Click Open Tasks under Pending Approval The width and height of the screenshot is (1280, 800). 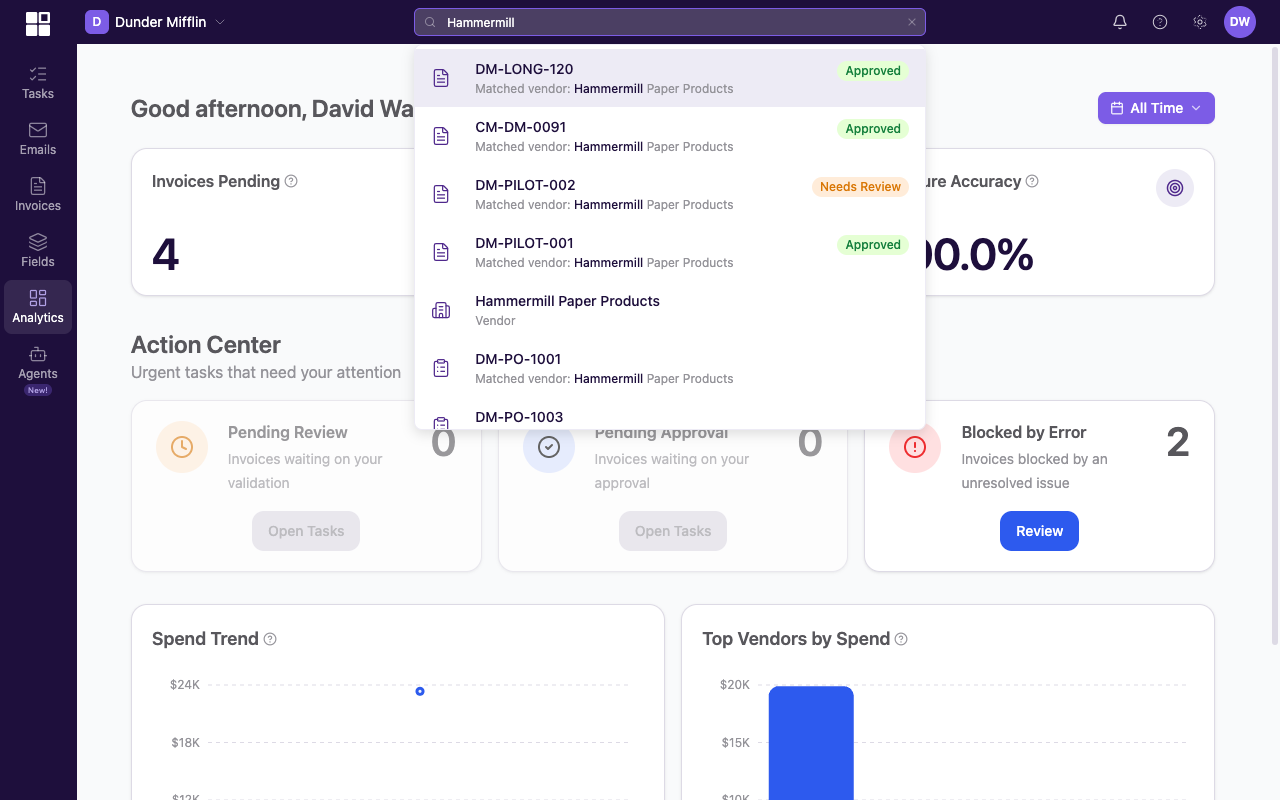[x=673, y=531]
